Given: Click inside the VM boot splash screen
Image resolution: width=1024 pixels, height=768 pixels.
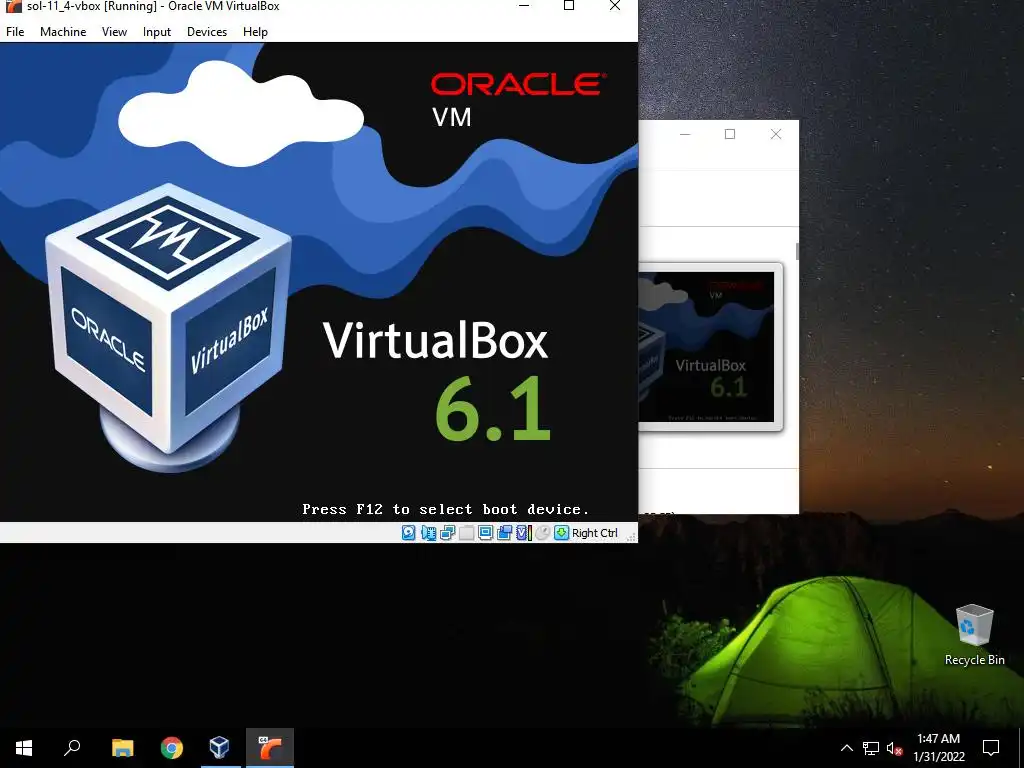Looking at the screenshot, I should (x=319, y=282).
